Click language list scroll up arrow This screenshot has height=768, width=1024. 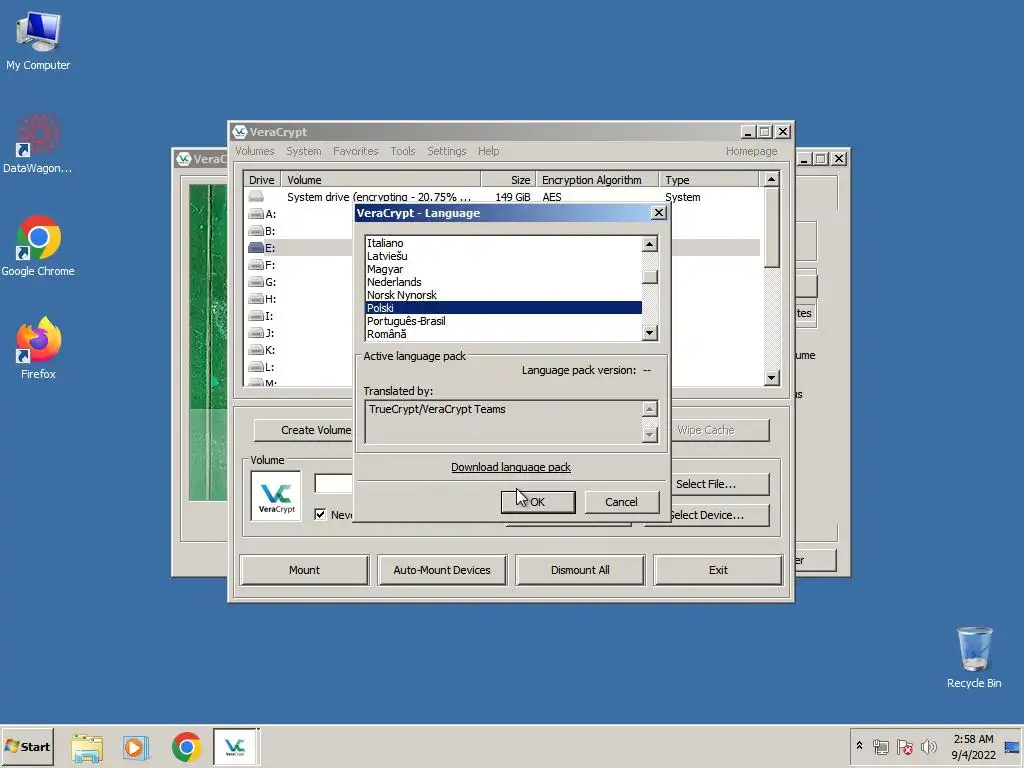(649, 244)
